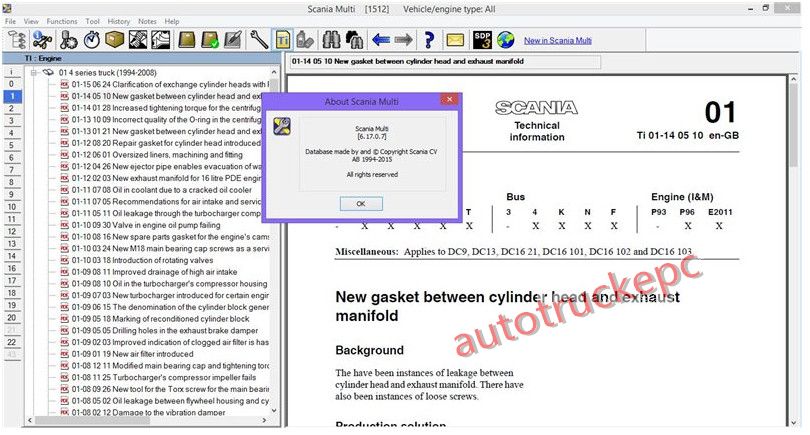This screenshot has width=810, height=435.
Task: Select group tab 16 in left strip
Action: coord(11,268)
